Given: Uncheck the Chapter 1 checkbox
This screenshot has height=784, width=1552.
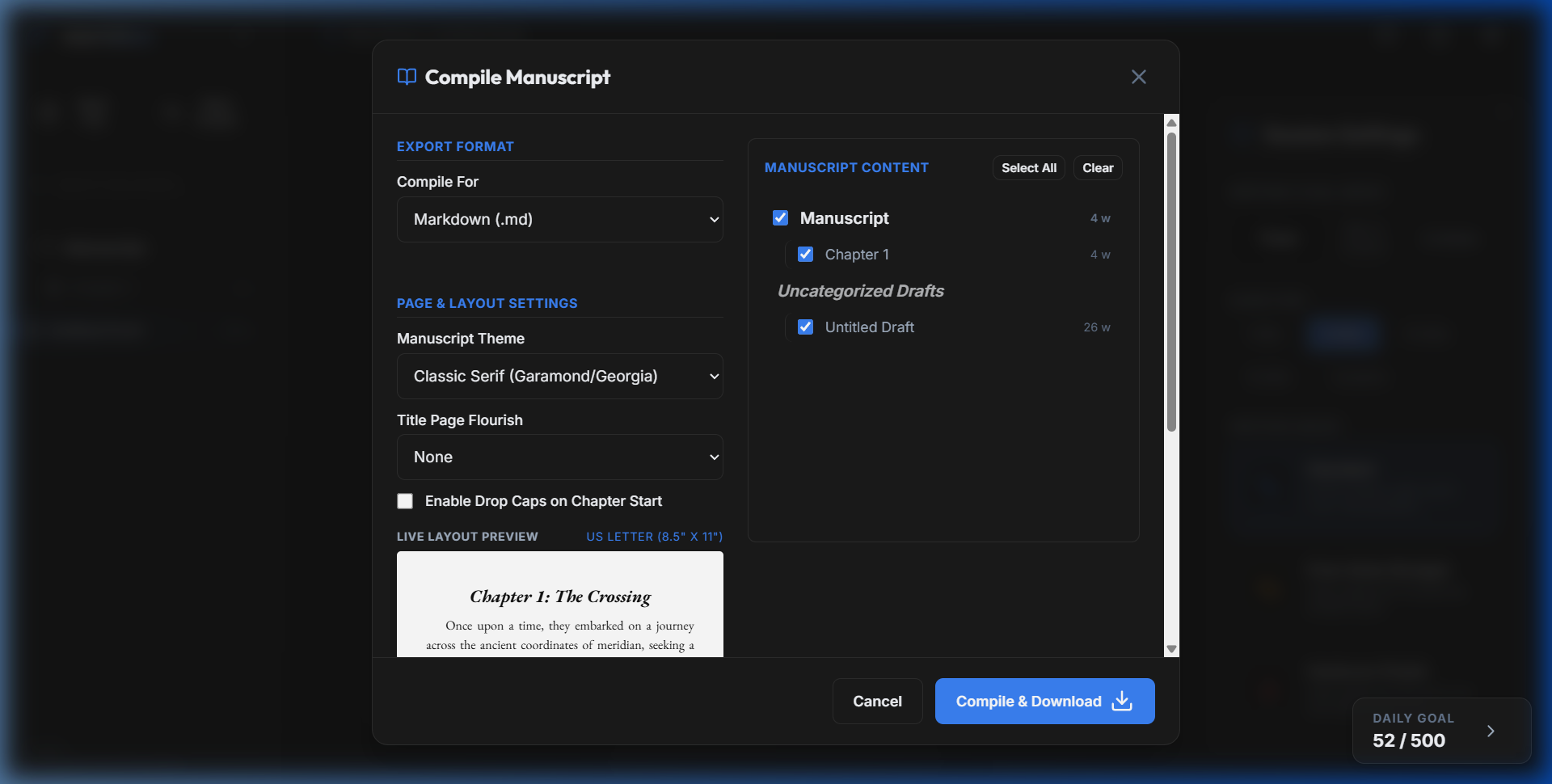Looking at the screenshot, I should coord(805,254).
